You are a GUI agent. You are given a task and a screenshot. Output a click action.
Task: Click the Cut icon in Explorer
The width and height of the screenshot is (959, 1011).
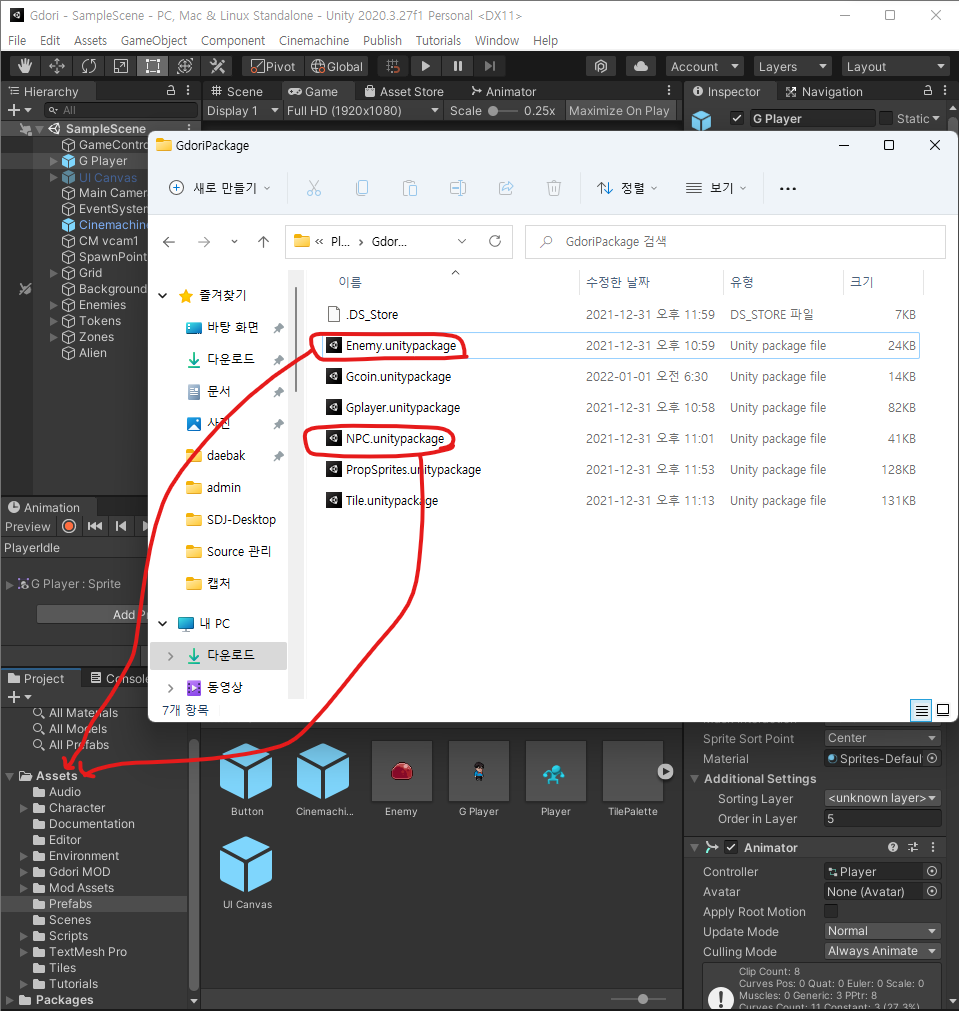[313, 188]
